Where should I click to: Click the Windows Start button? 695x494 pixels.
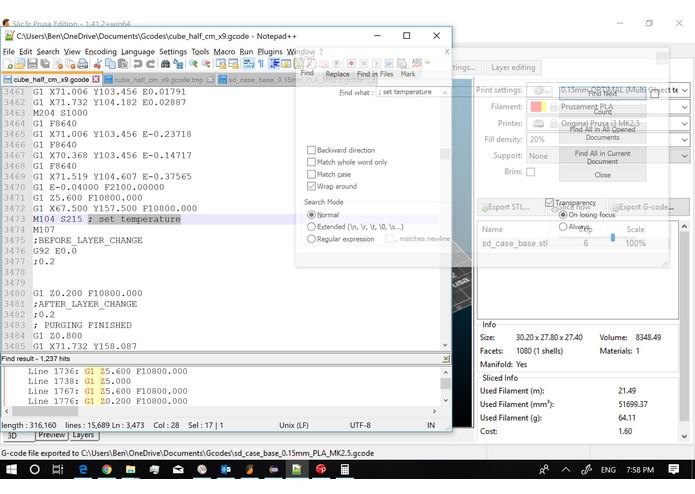pyautogui.click(x=11, y=470)
